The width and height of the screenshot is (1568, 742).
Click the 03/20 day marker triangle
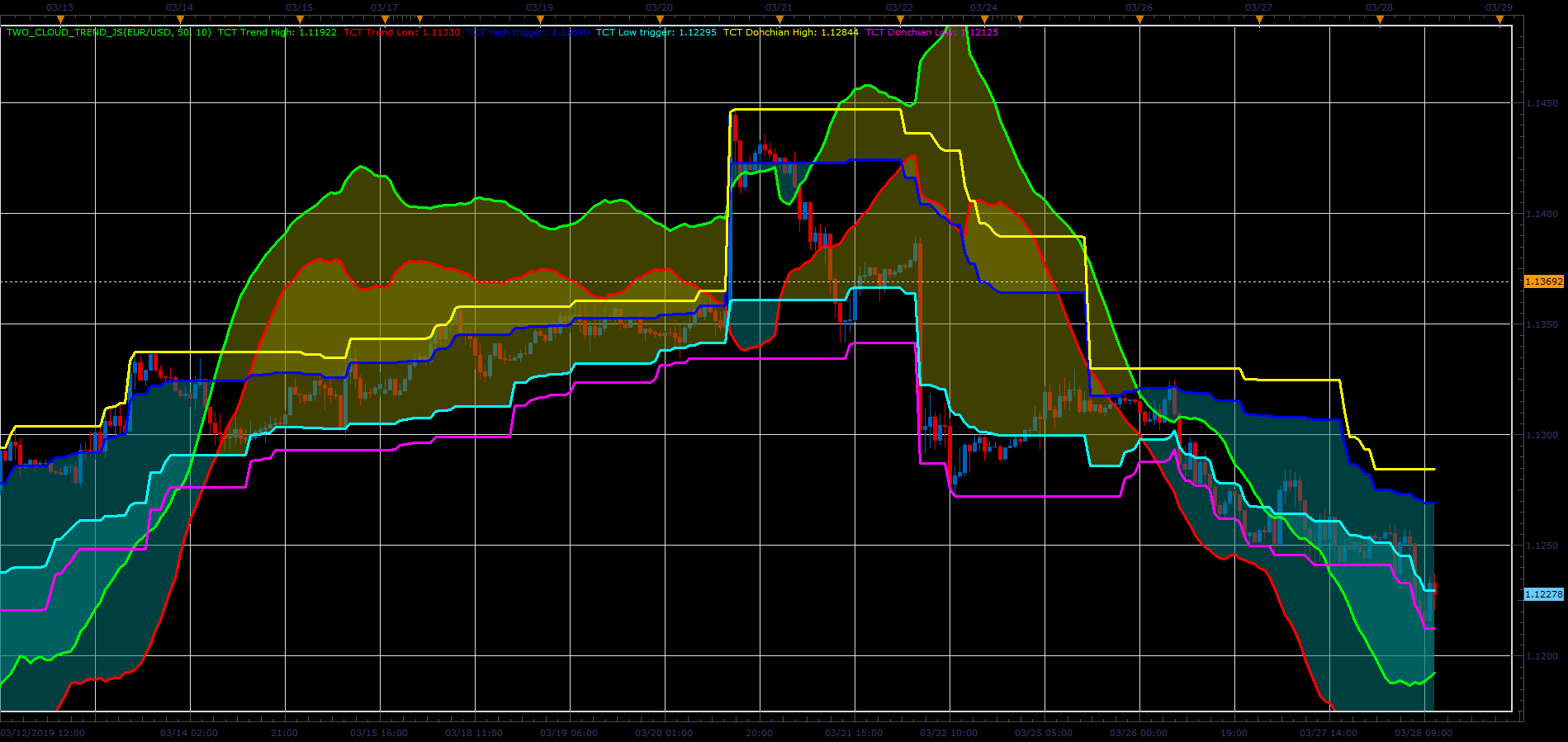pos(660,20)
